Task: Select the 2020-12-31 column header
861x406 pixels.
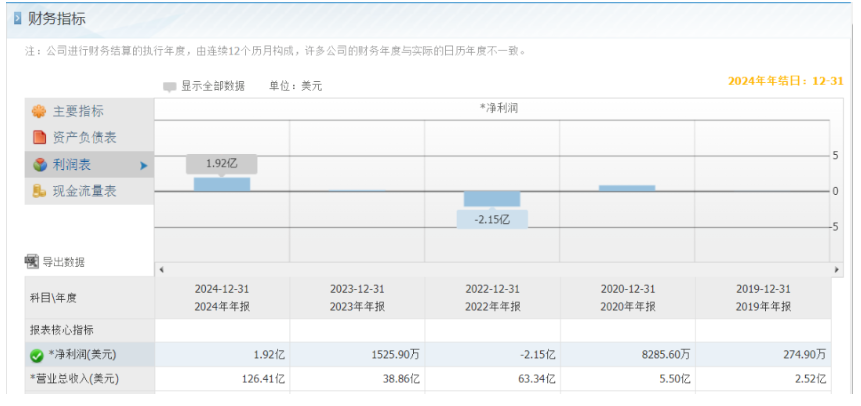Action: (x=628, y=298)
